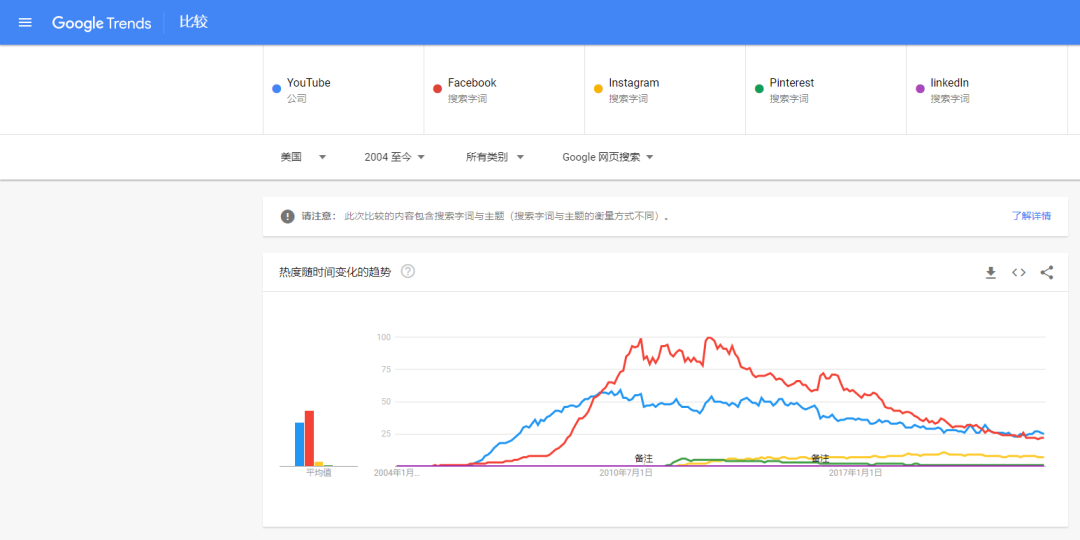
Task: Select the Facebook comparison term
Action: (504, 90)
